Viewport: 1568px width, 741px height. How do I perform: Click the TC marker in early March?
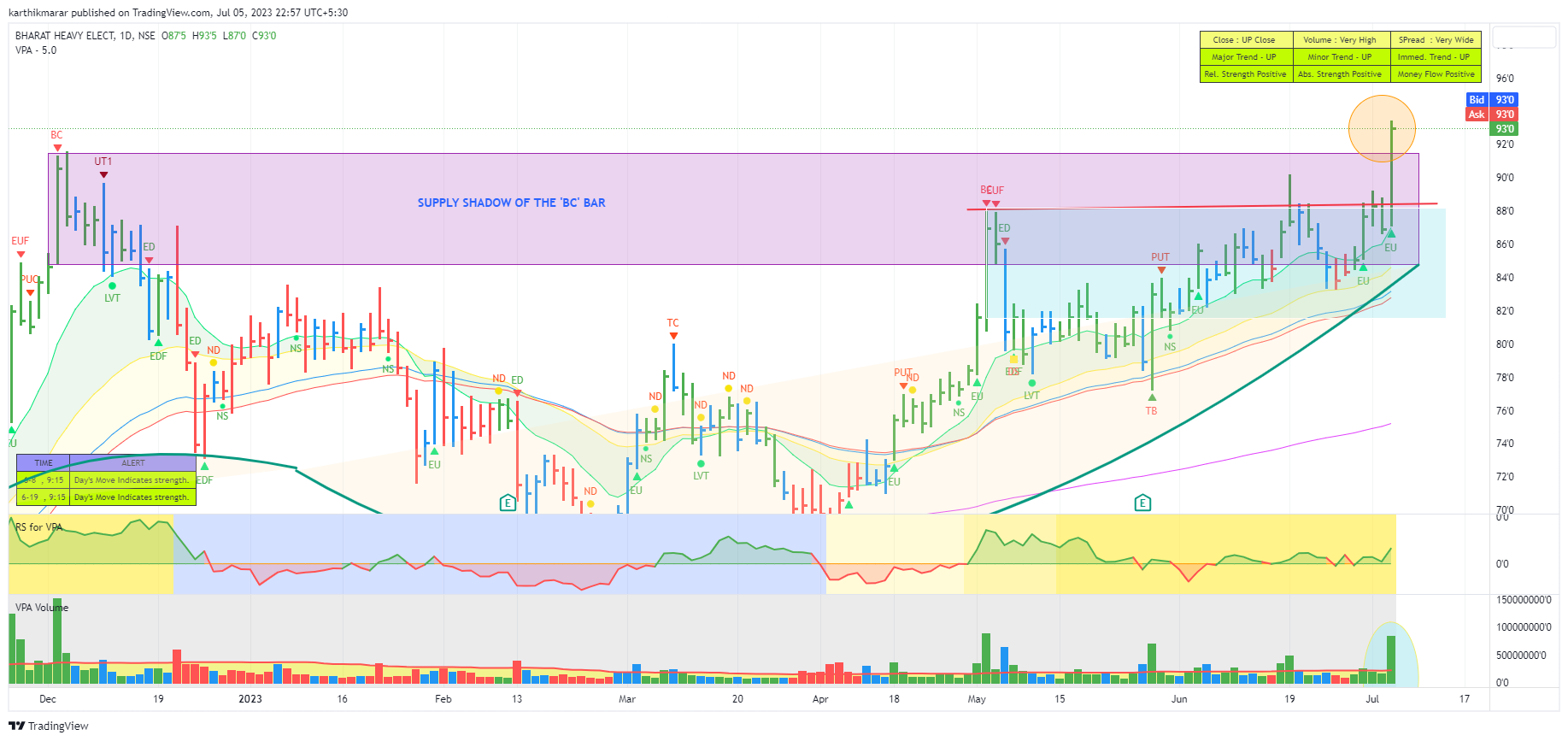coord(673,323)
